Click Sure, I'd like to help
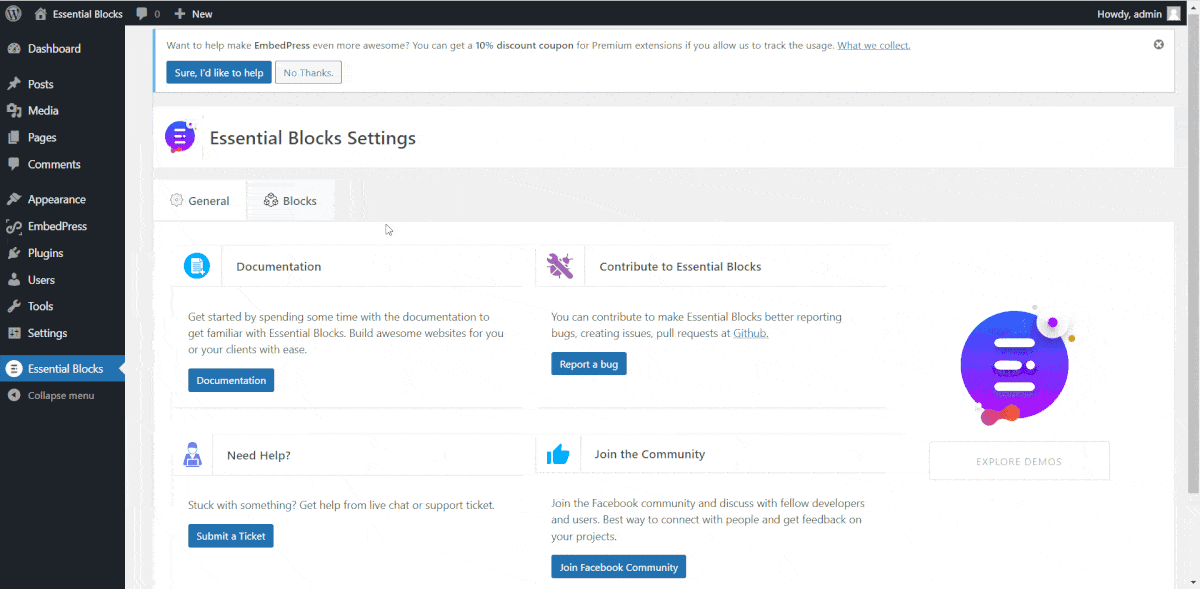 (x=219, y=72)
